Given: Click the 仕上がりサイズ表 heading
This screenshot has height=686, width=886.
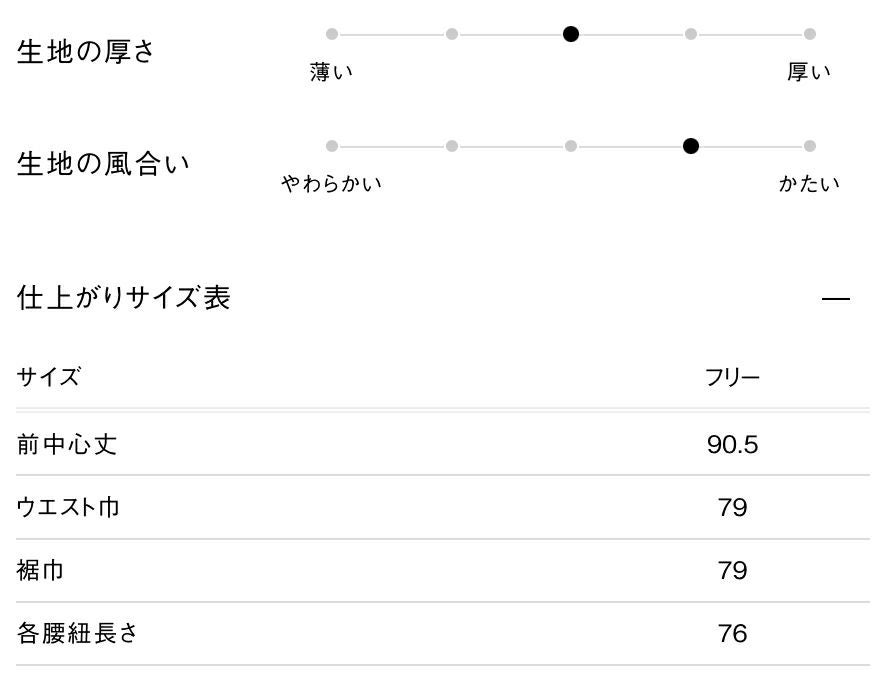Looking at the screenshot, I should point(124,298).
